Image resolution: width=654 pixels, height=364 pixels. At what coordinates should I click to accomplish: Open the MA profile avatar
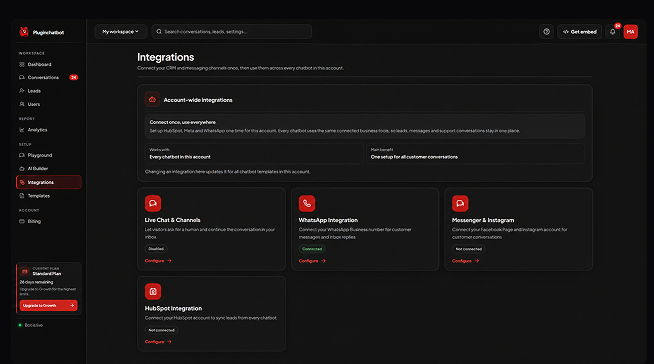tap(630, 32)
